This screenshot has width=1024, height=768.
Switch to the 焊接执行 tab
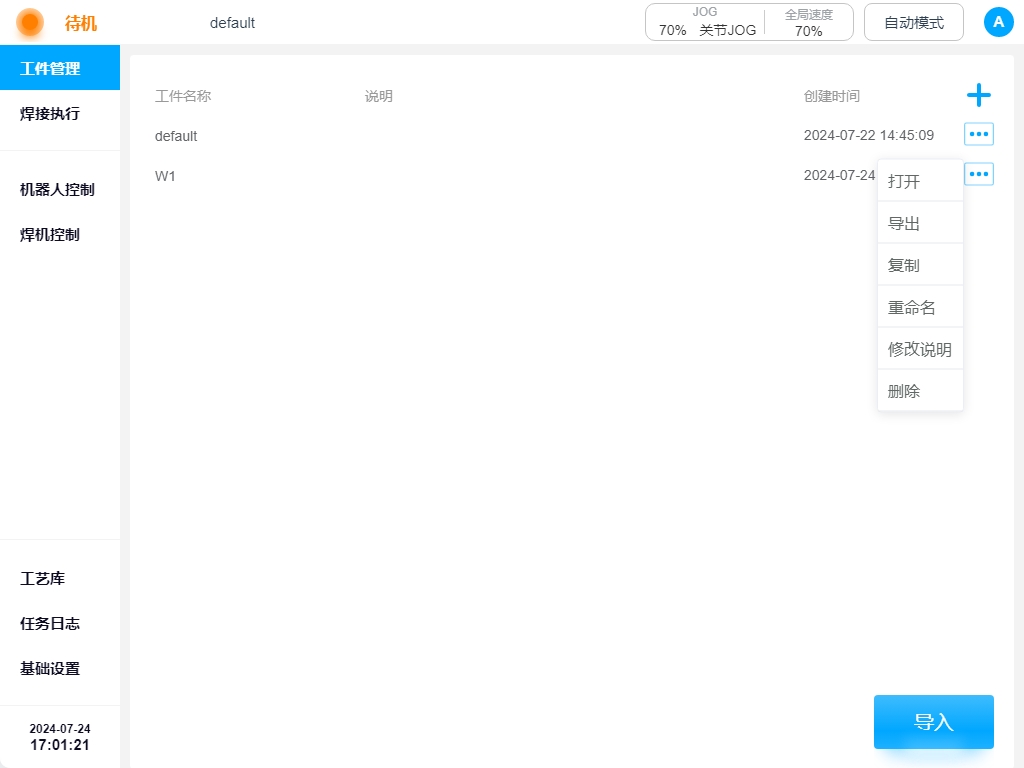[50, 113]
